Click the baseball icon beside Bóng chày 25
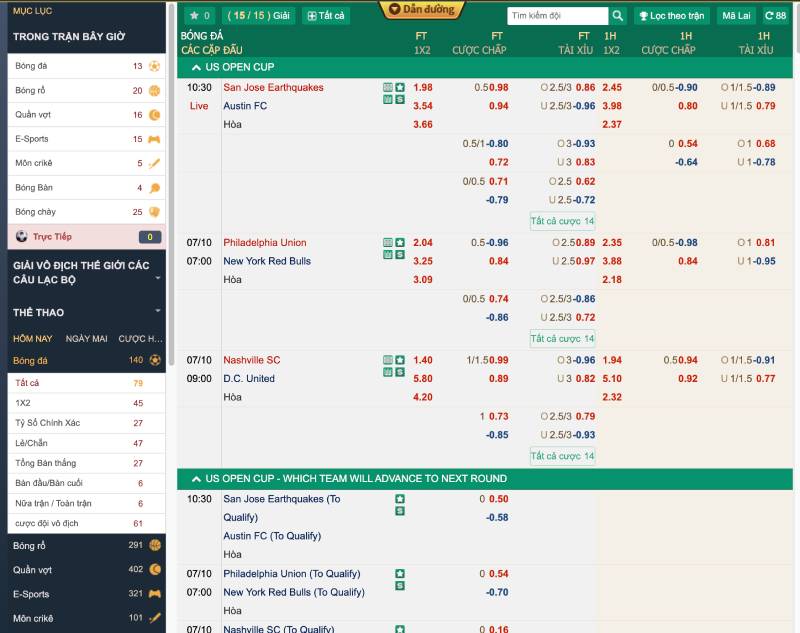This screenshot has width=800, height=633. (x=154, y=212)
